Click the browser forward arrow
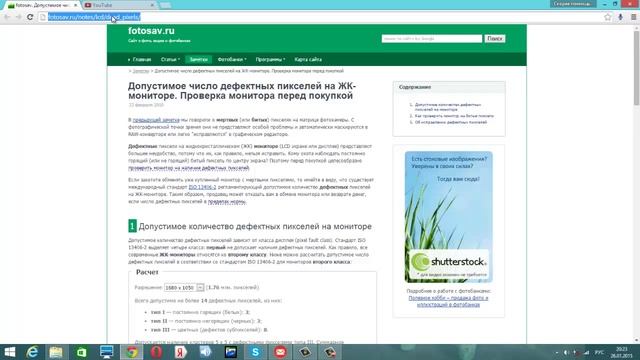Viewport: 640px width, 360px height. click(18, 17)
